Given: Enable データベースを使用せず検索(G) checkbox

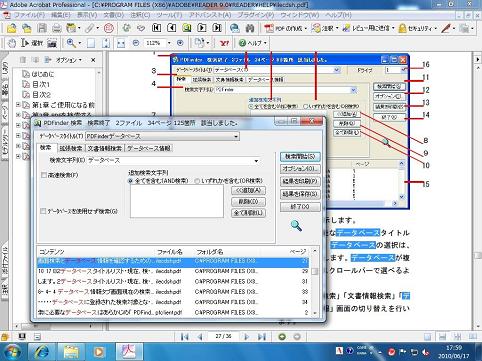Looking at the screenshot, I should tap(43, 211).
